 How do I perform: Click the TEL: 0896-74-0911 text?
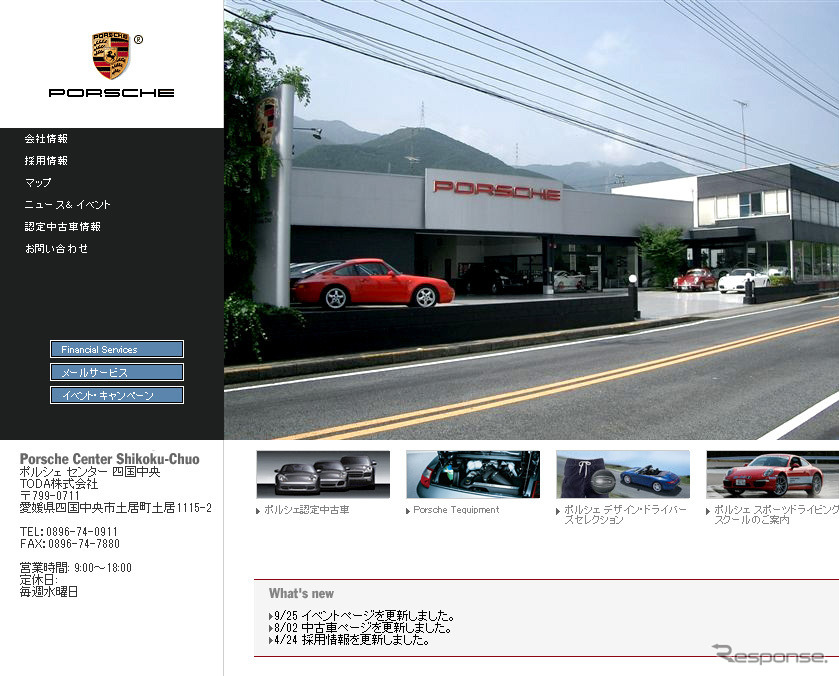click(68, 531)
